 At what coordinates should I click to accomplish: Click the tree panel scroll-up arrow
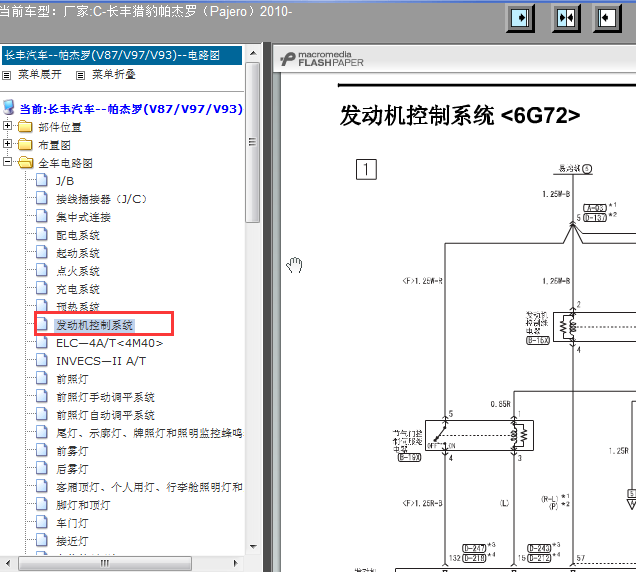click(x=253, y=53)
